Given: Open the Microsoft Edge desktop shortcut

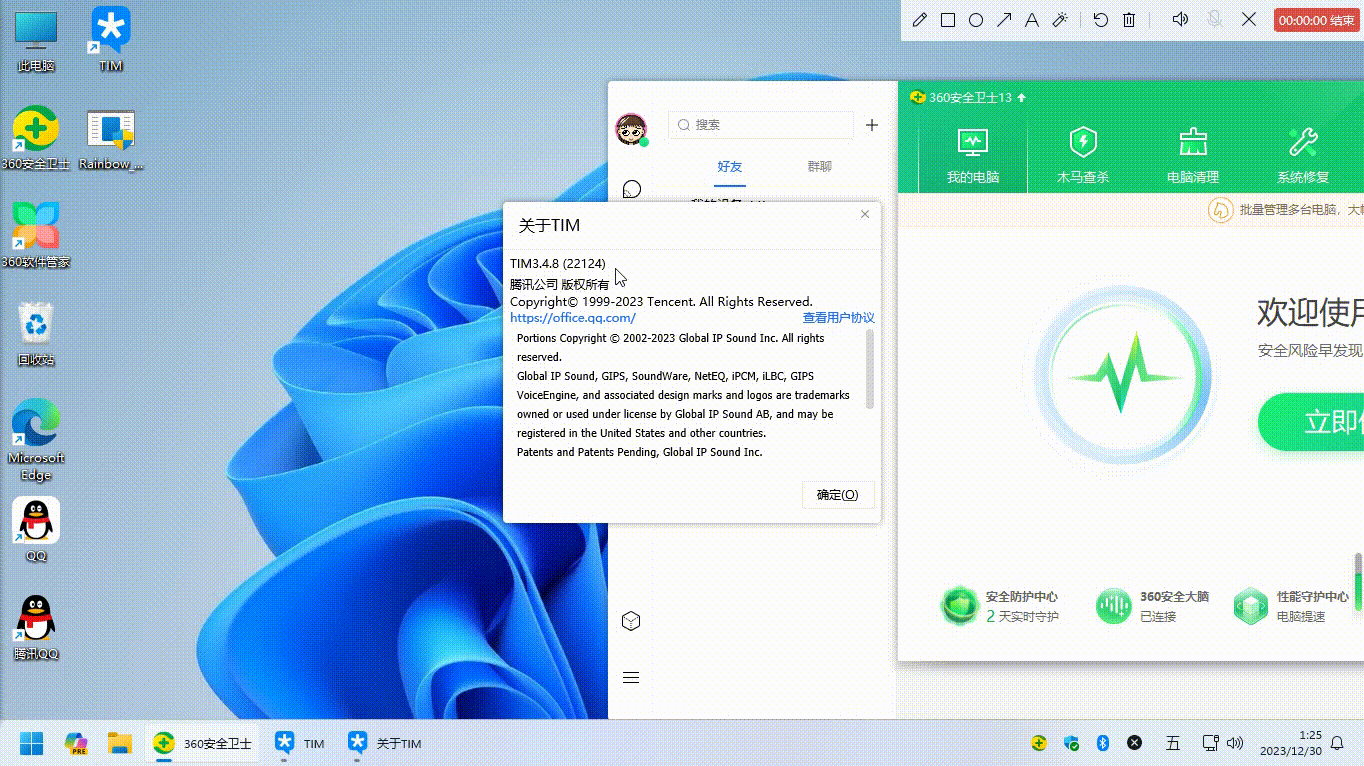Looking at the screenshot, I should [36, 440].
